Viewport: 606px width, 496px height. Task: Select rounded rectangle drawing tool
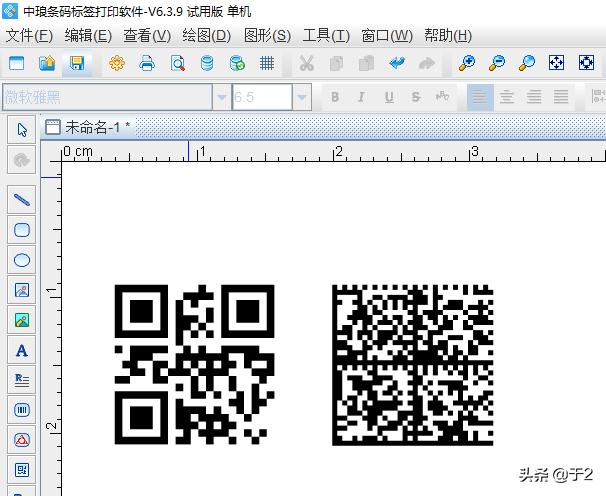22,230
